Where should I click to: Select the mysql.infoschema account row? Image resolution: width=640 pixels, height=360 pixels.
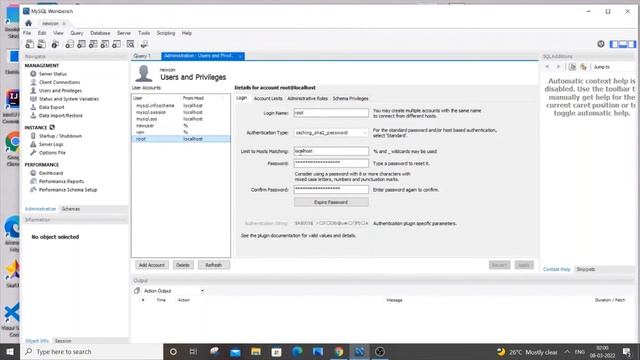point(181,106)
